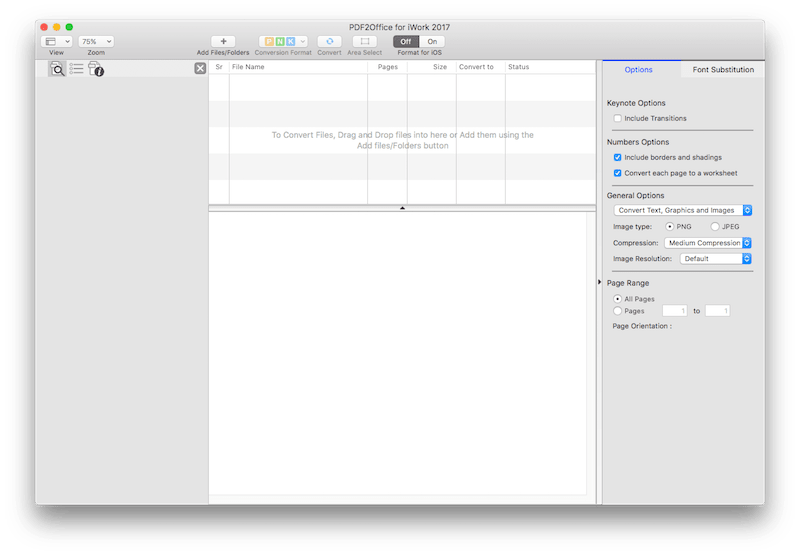
Task: Collapse the options panel with side arrow
Action: pyautogui.click(x=599, y=282)
